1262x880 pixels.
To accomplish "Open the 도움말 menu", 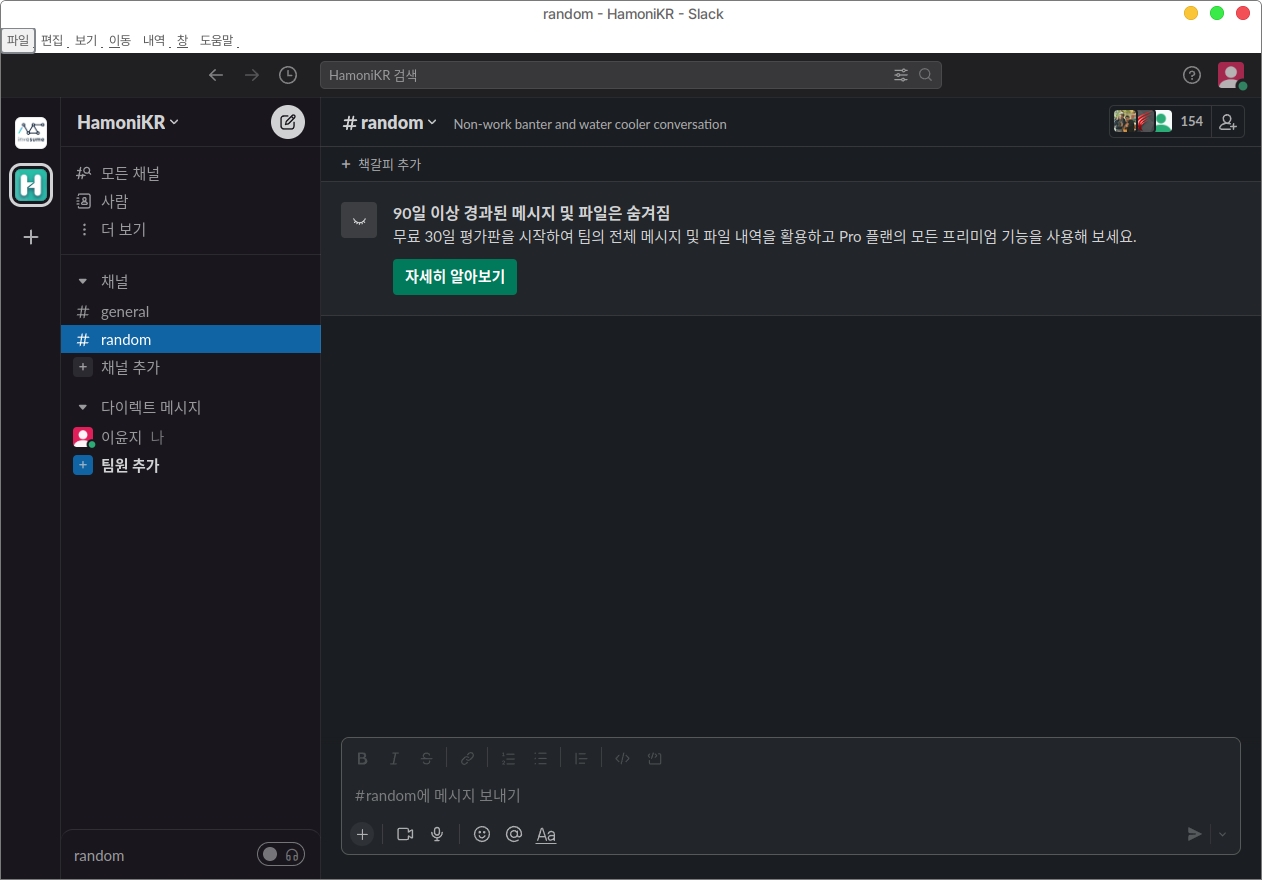I will [x=216, y=41].
